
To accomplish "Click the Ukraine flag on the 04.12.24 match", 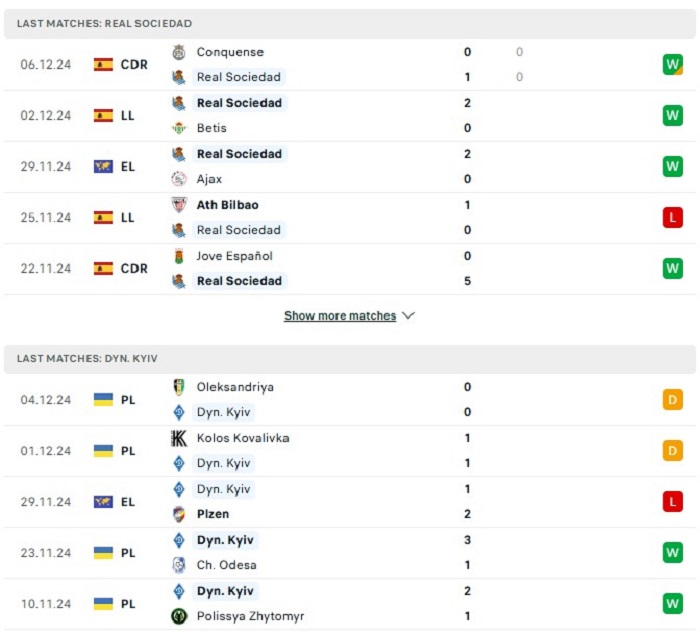I will point(103,400).
